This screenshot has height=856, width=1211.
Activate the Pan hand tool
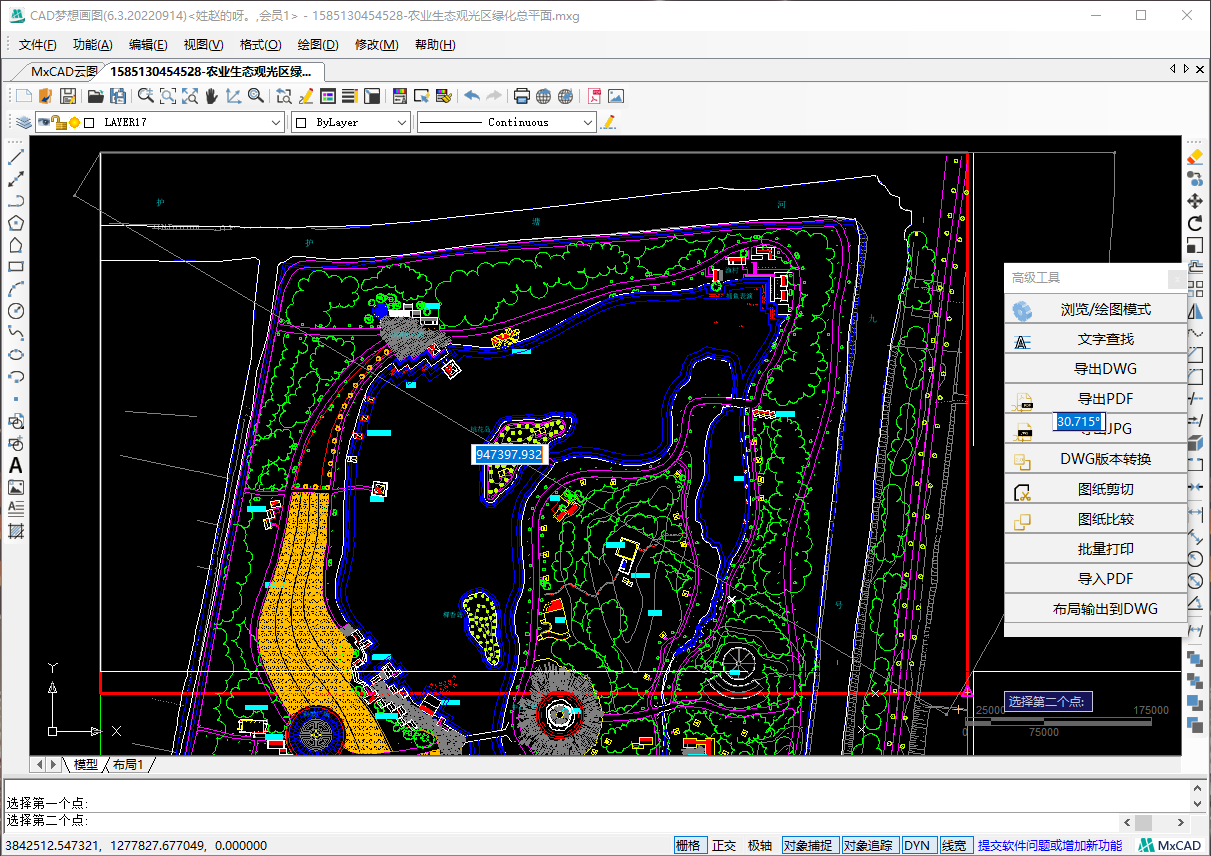(x=211, y=96)
